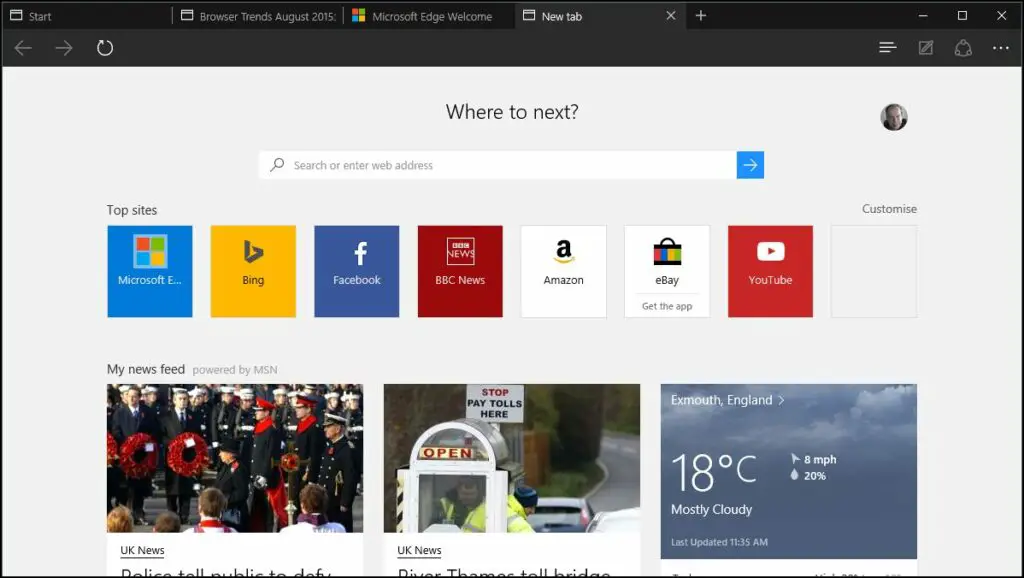Make a Web Note with the pen icon
Viewport: 1024px width, 578px height.
click(926, 48)
